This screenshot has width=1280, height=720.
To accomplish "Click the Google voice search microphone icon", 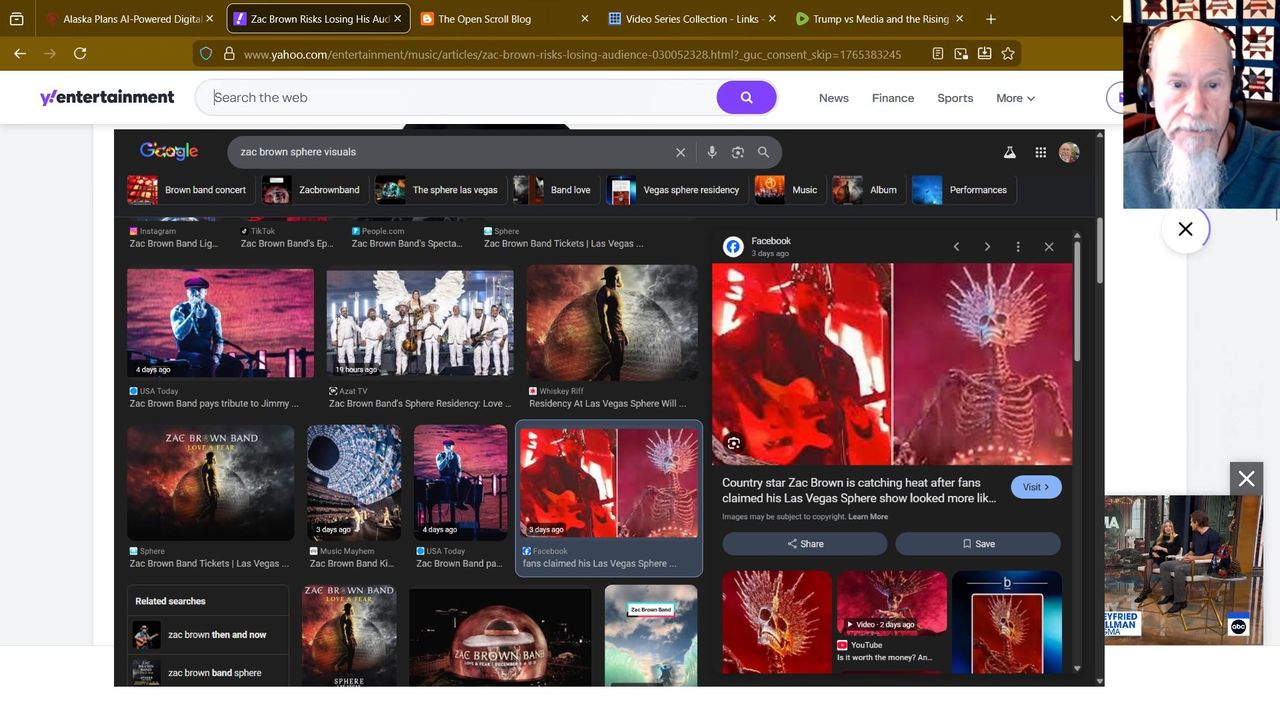I will click(x=712, y=152).
